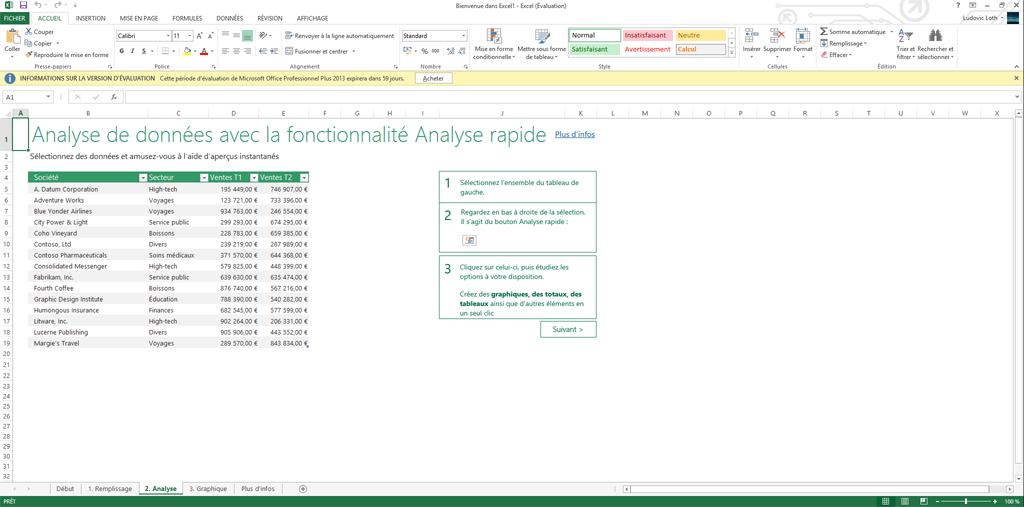Adjust the zoom slider in status bar
The width and height of the screenshot is (1024, 507).
coord(967,501)
